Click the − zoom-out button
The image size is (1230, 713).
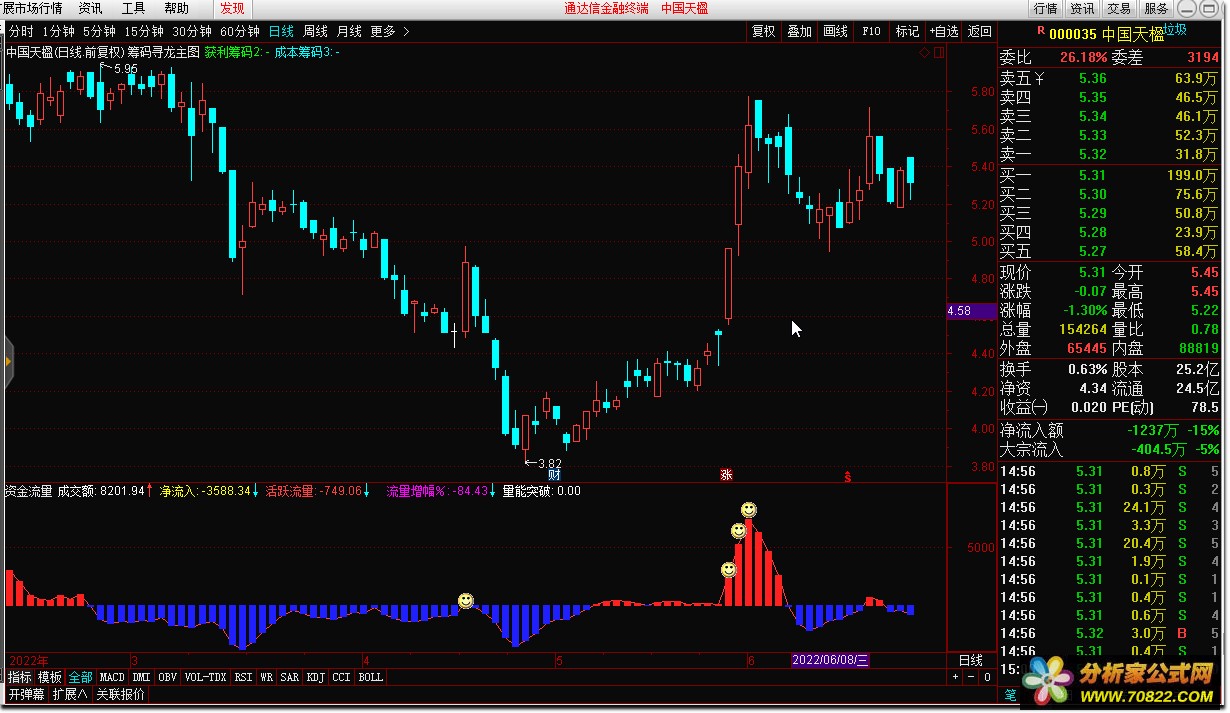coord(972,677)
